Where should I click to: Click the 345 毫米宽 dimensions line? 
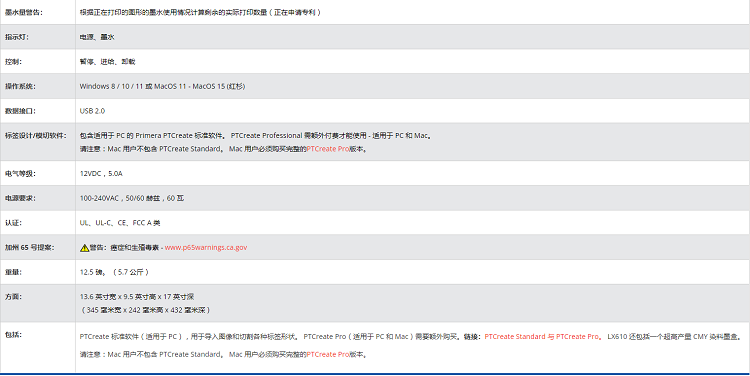tap(145, 310)
